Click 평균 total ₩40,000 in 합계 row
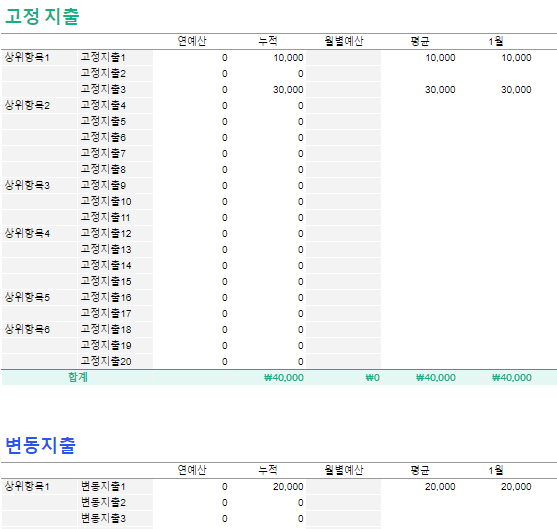Viewport: 557px width, 529px height. 436,378
